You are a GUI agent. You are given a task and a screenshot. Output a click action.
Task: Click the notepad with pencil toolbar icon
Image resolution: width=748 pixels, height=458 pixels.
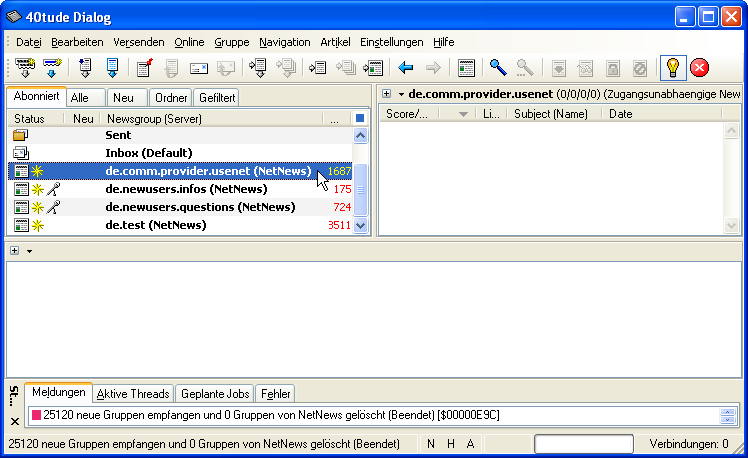[x=144, y=68]
